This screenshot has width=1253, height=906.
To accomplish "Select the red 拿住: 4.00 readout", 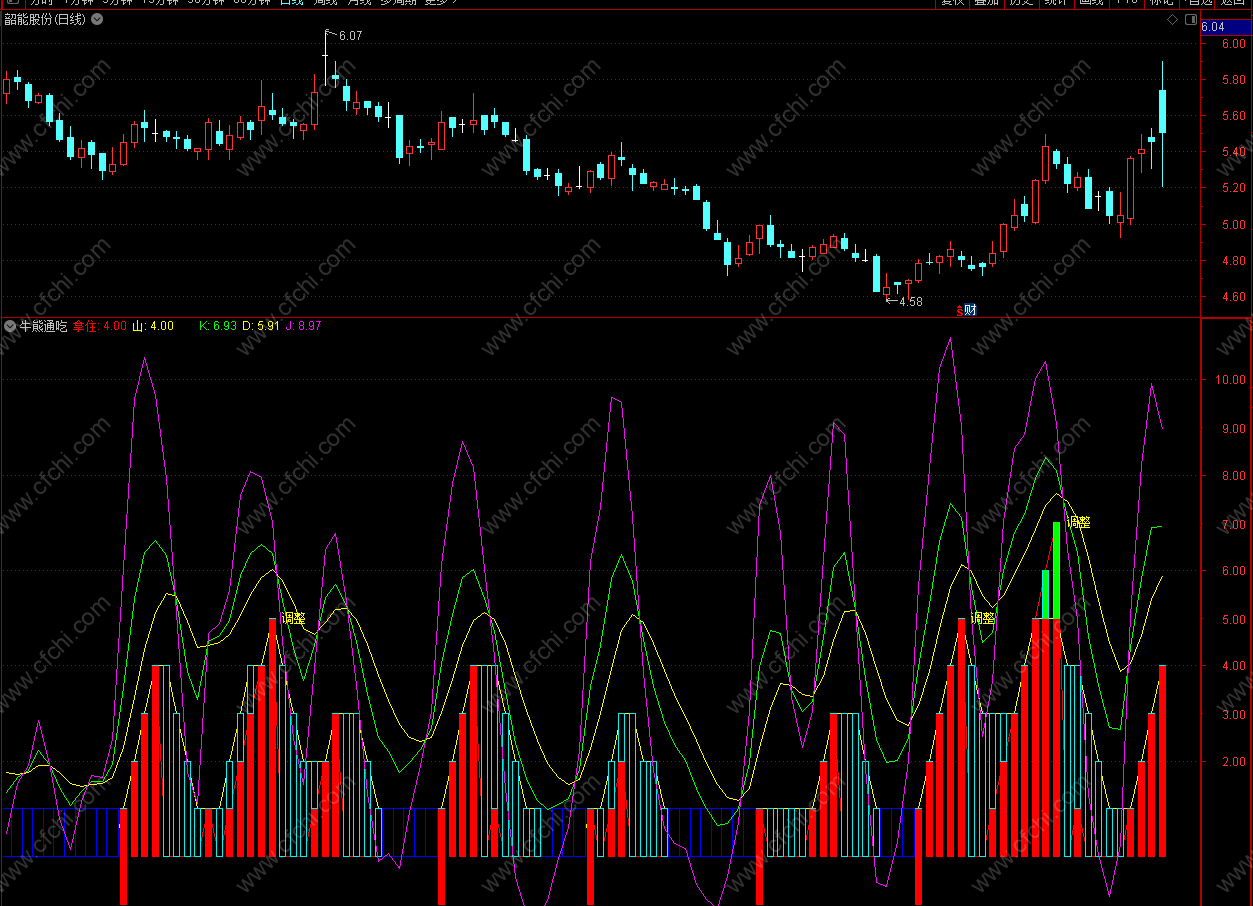I will click(x=100, y=326).
